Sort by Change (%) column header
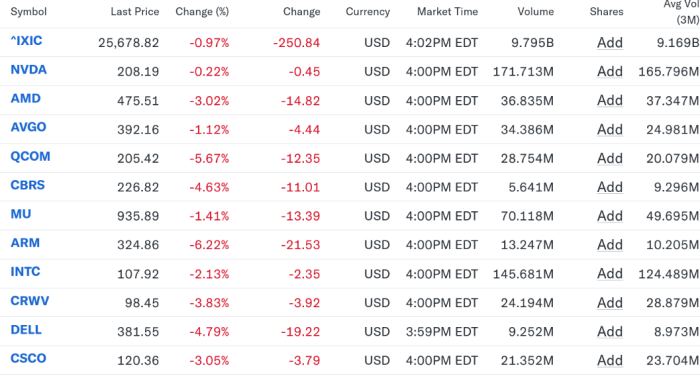 click(x=202, y=12)
